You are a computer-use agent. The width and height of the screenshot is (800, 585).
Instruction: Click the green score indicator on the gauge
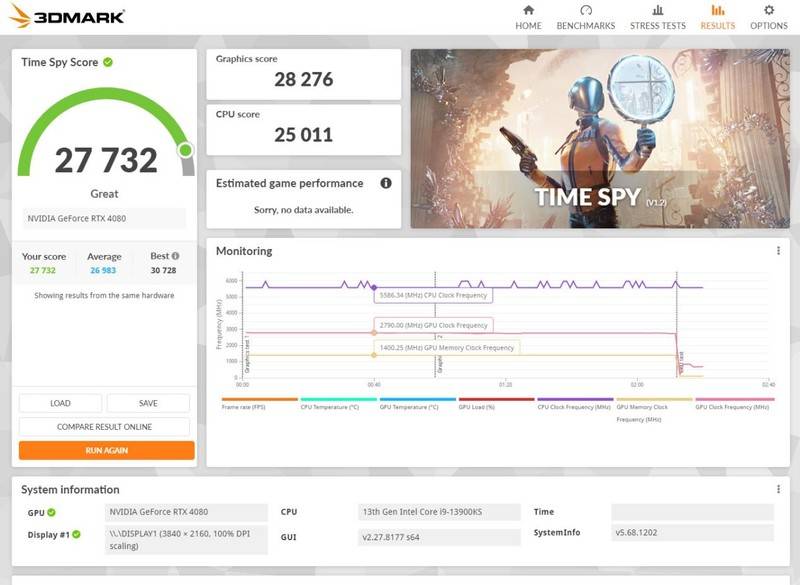(x=185, y=150)
